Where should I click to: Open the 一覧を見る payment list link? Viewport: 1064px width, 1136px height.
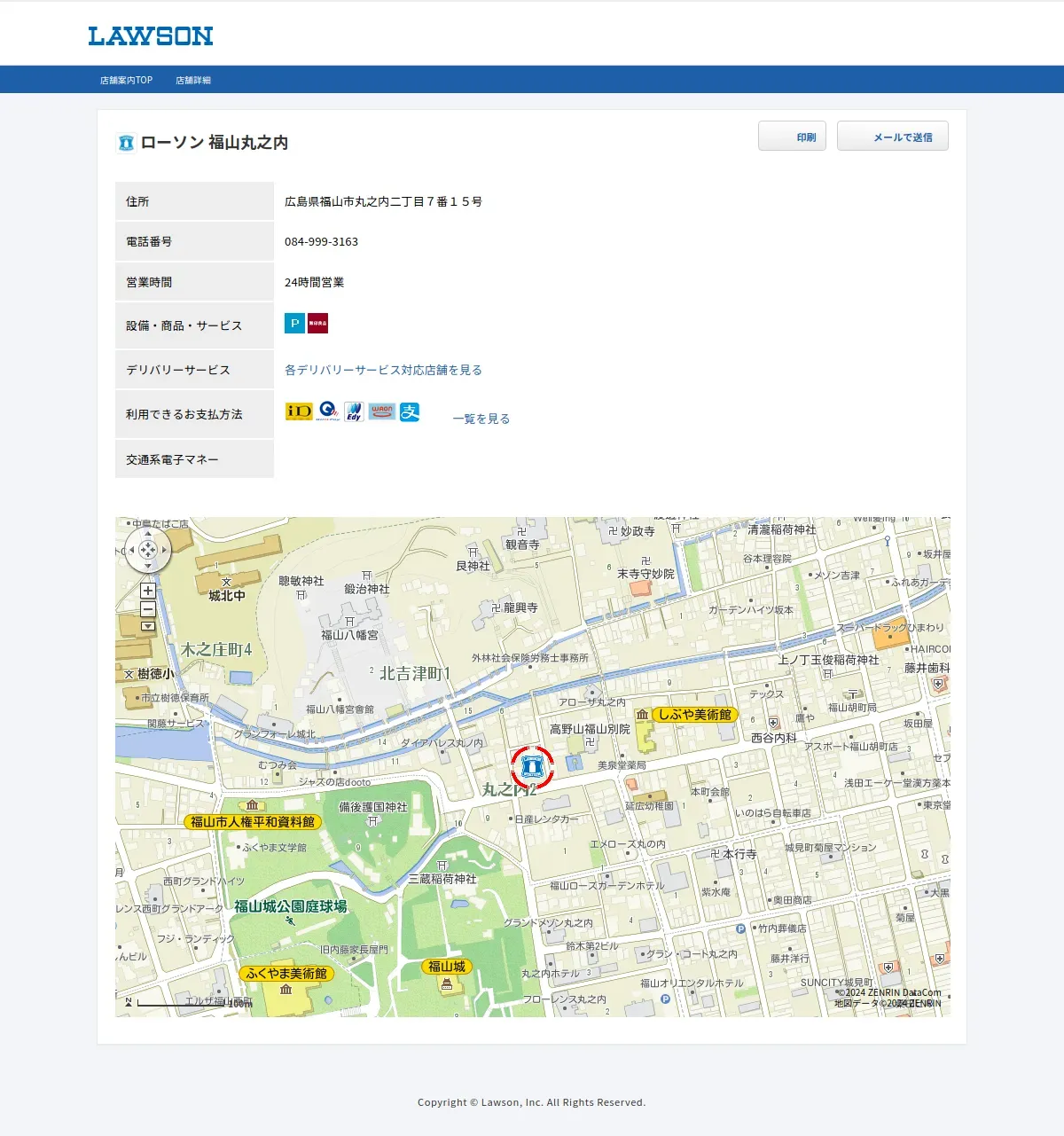click(x=481, y=419)
